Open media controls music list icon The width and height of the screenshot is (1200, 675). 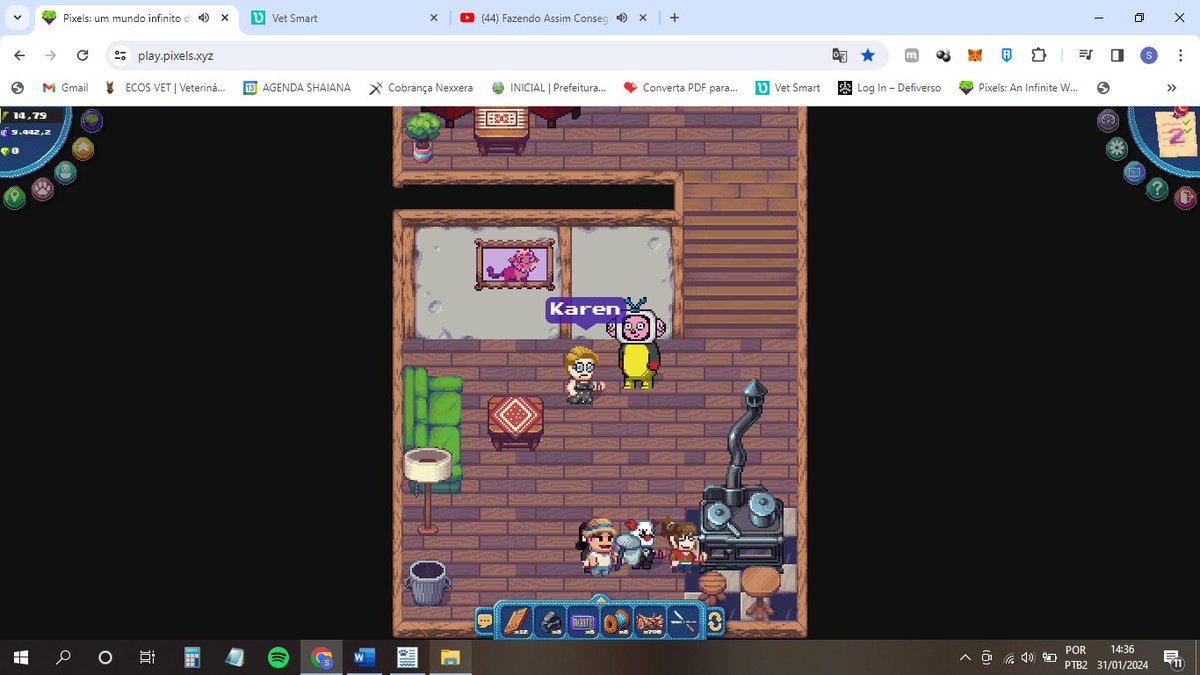coord(1085,55)
